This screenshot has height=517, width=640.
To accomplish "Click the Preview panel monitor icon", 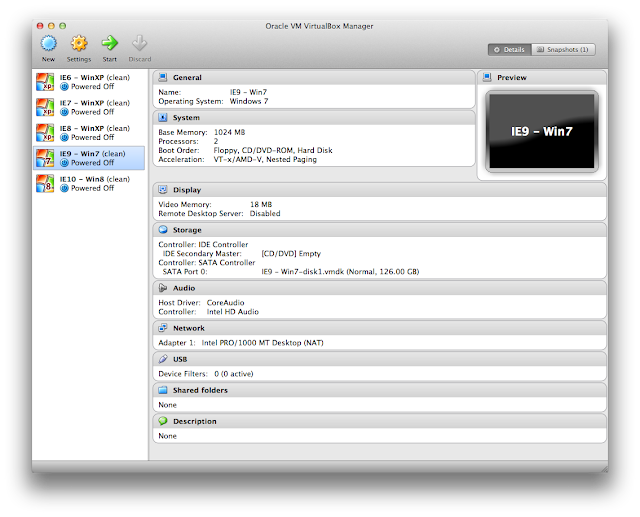I will pos(487,77).
